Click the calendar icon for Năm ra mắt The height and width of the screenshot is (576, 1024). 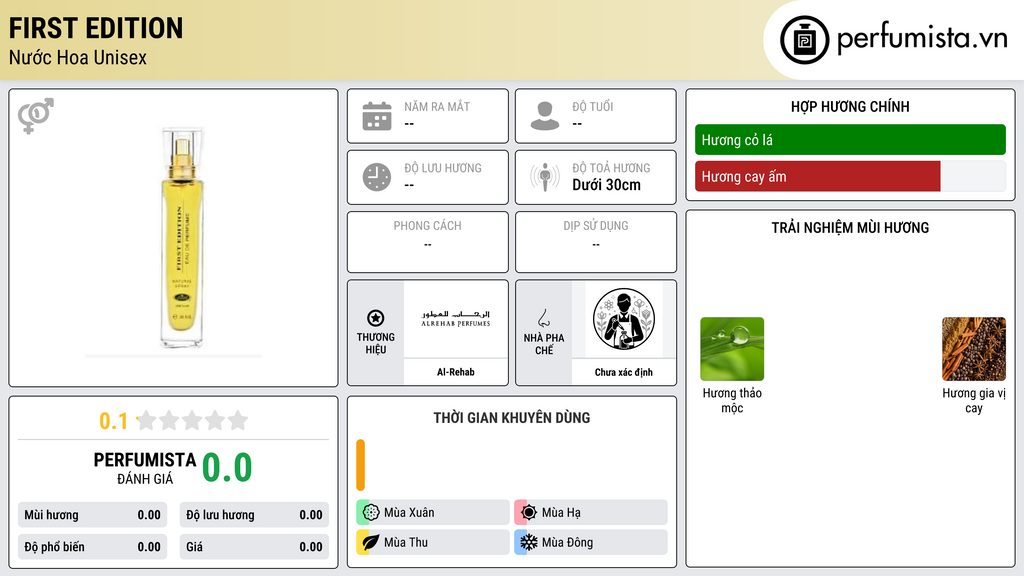[x=377, y=116]
